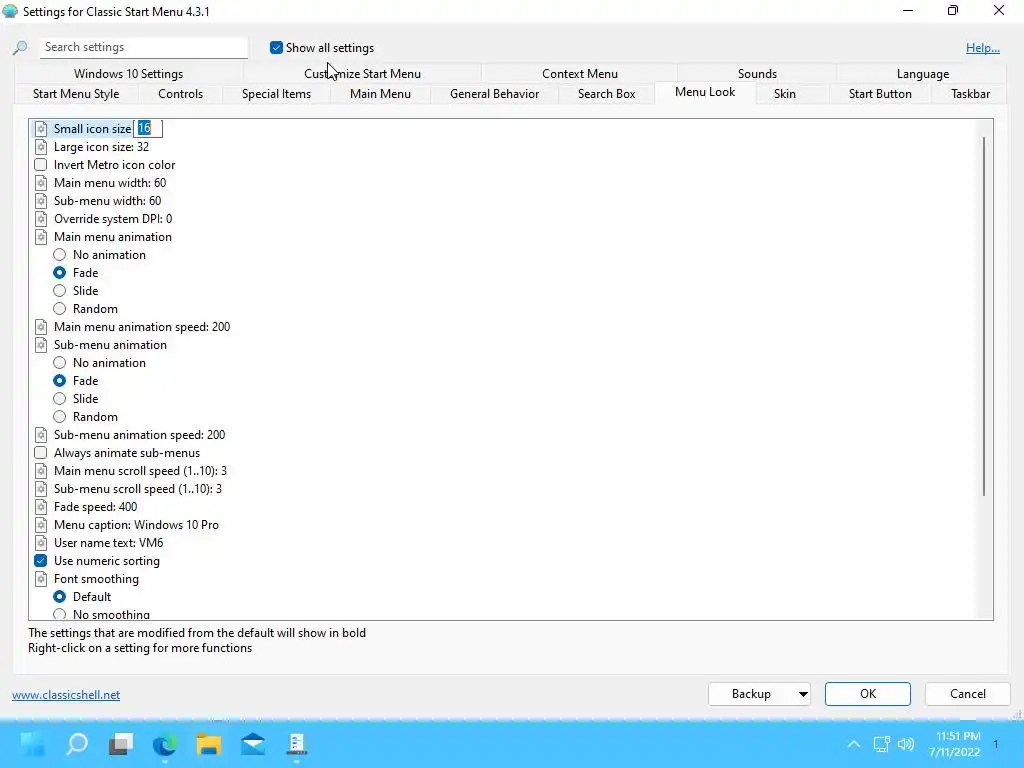Image resolution: width=1024 pixels, height=768 pixels.
Task: Click the icon beside Main menu scroll speed
Action: tap(40, 471)
